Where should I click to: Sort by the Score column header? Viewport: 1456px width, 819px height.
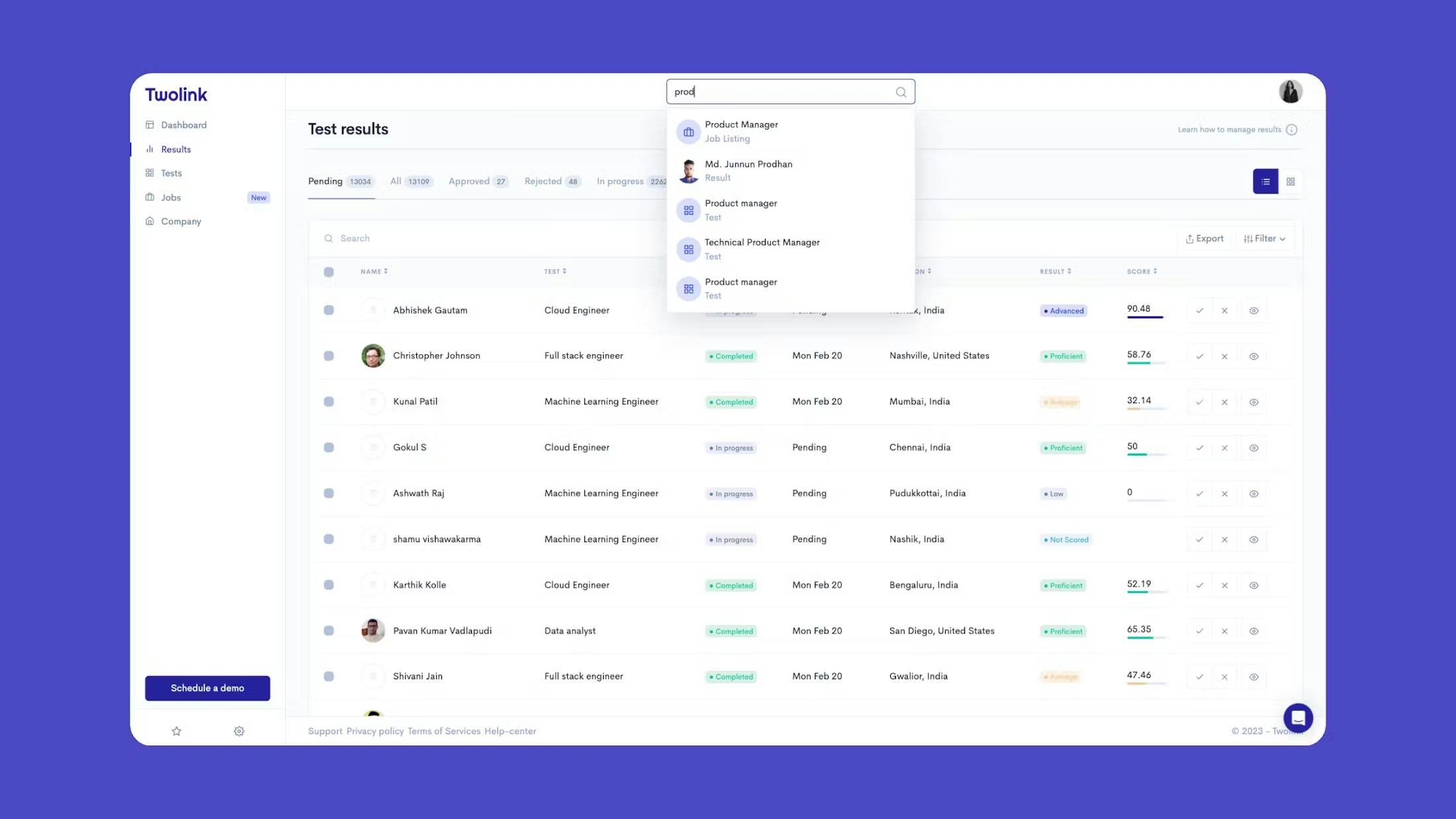1142,271
